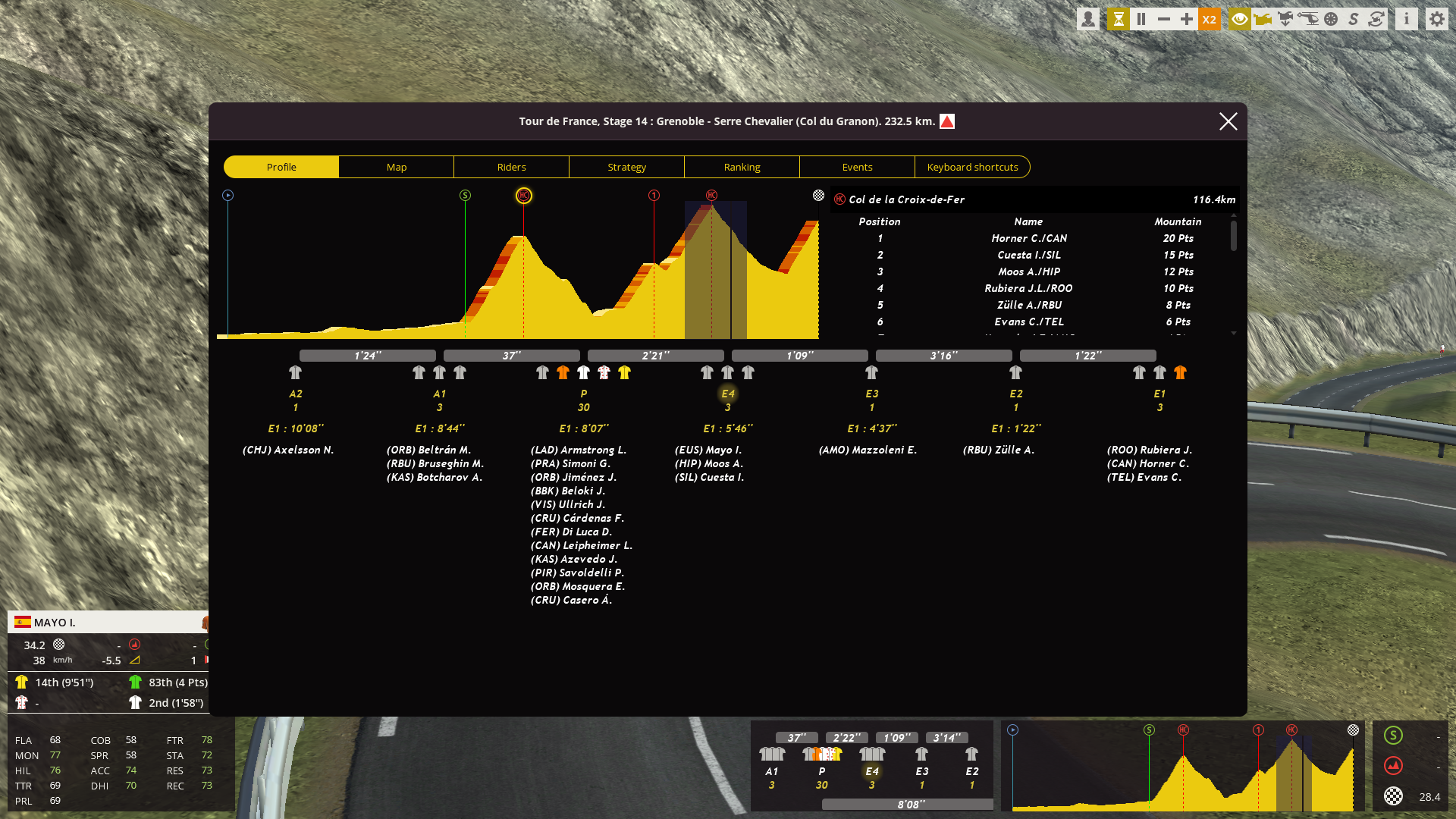Select rider Armstrong L. in peloton list
The image size is (1456, 819).
579,450
